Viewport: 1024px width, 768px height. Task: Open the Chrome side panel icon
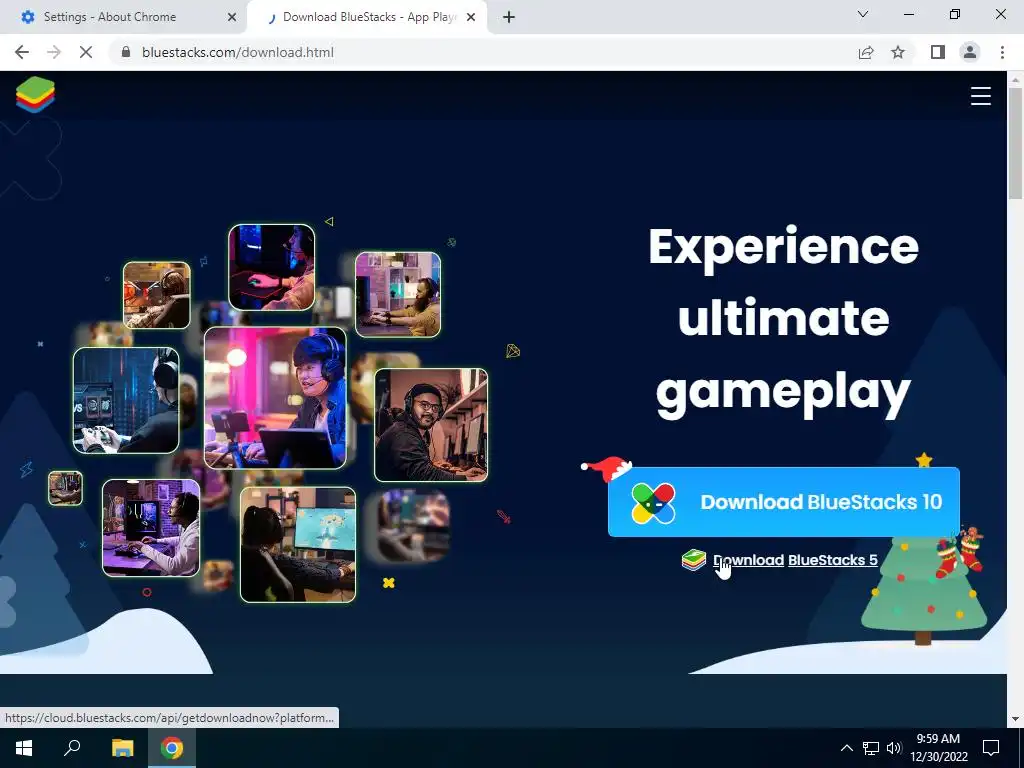[x=938, y=52]
